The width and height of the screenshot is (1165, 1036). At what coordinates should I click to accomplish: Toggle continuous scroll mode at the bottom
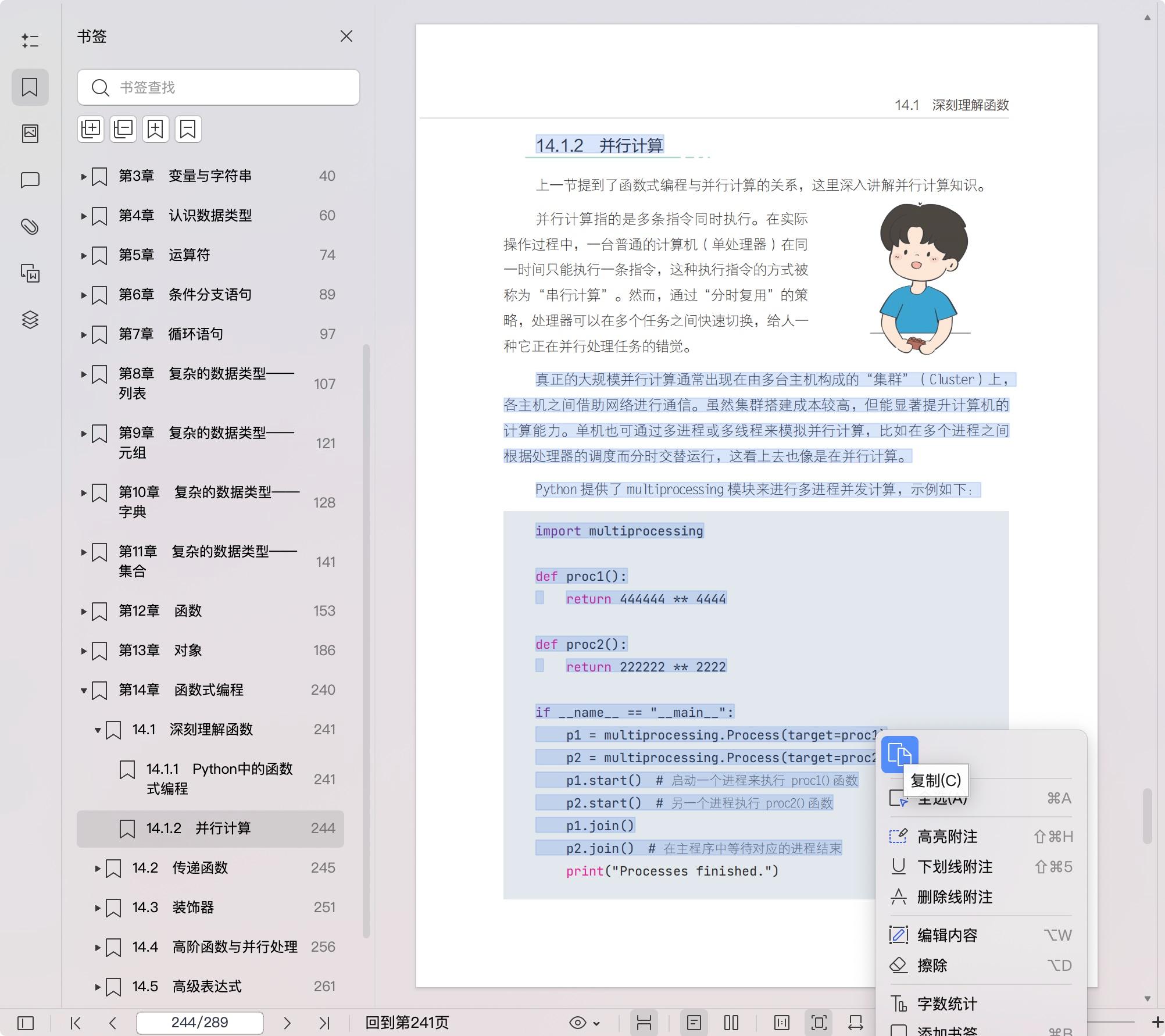point(645,1022)
